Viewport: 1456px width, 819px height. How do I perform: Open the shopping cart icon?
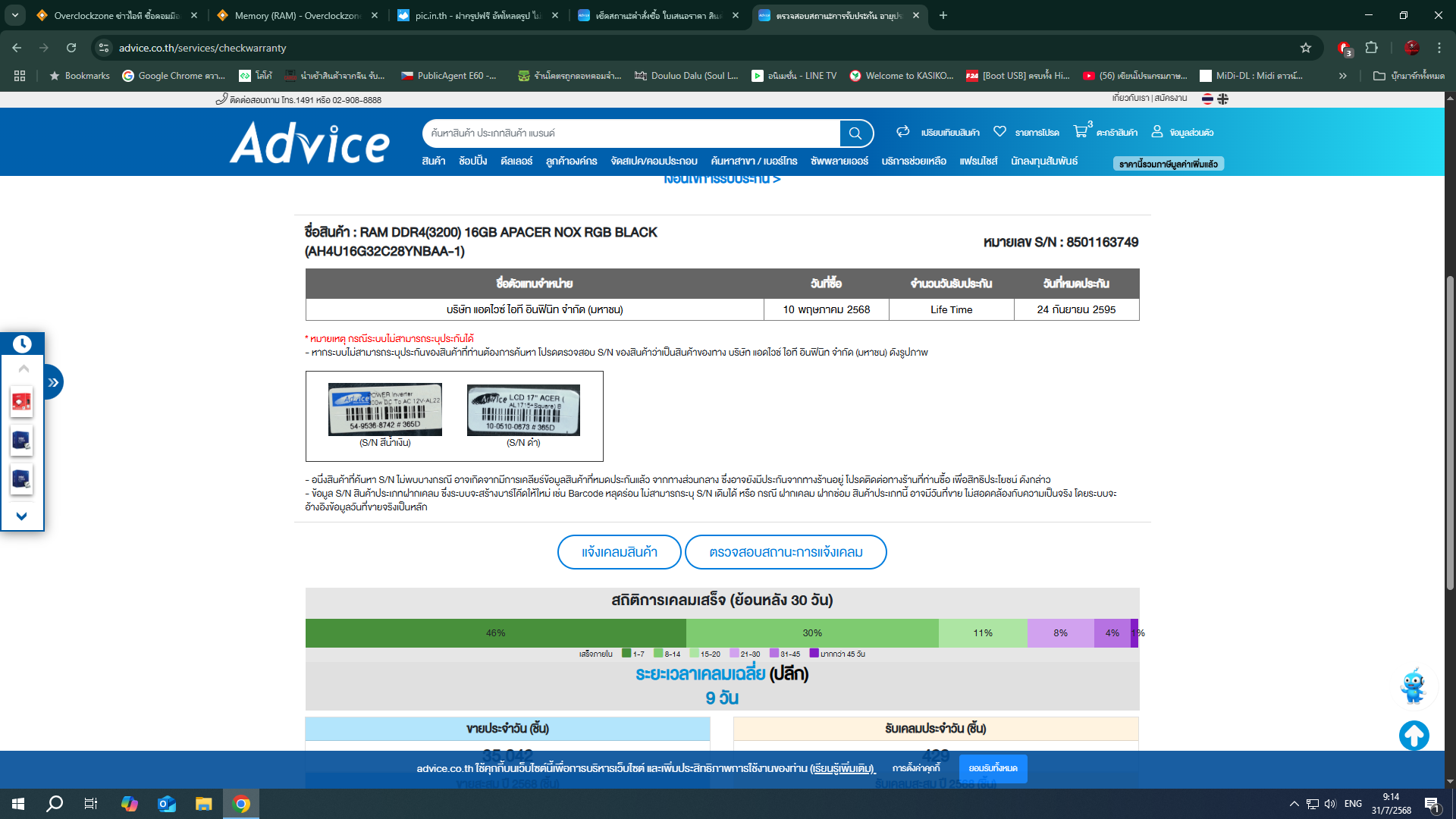click(1081, 132)
